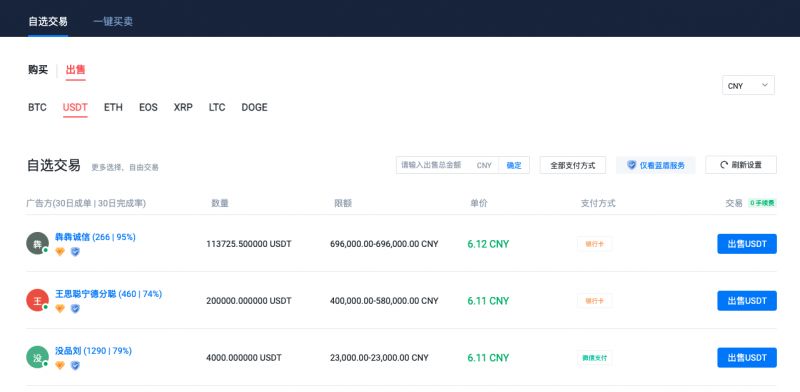Select the BTC coin tab
The height and width of the screenshot is (392, 800).
37,107
